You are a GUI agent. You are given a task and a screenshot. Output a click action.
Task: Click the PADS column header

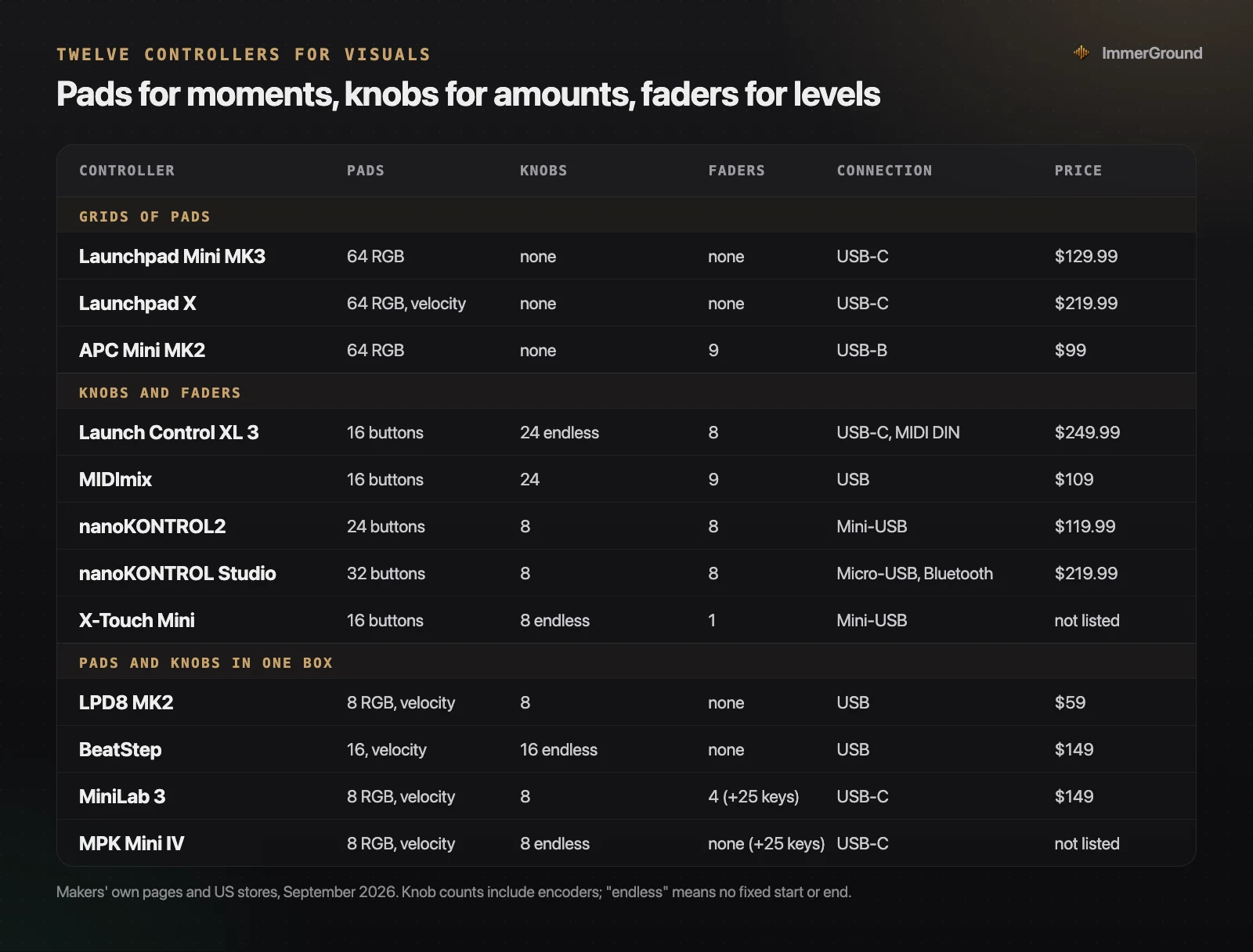pos(366,171)
